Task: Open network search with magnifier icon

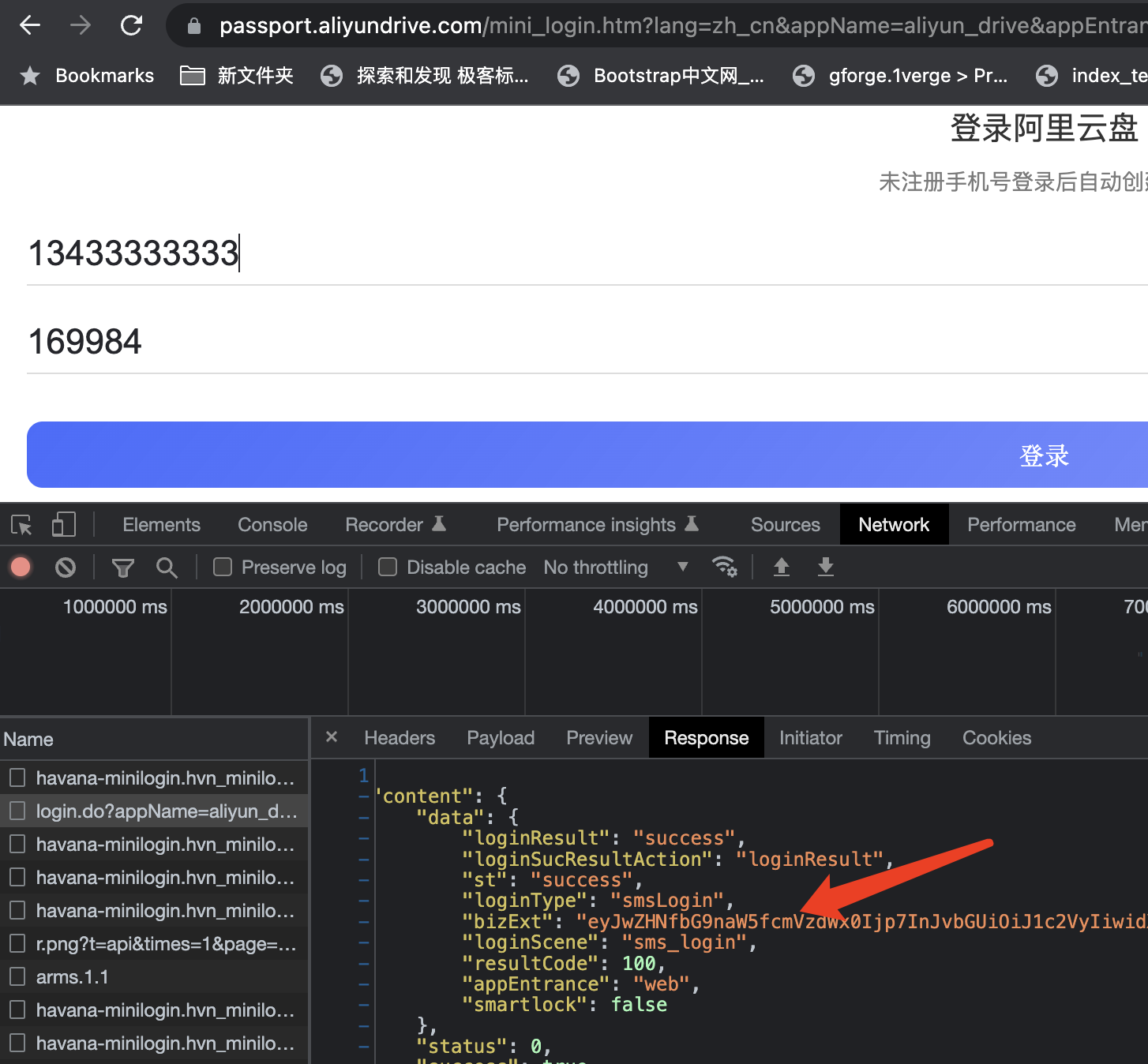Action: click(x=167, y=567)
